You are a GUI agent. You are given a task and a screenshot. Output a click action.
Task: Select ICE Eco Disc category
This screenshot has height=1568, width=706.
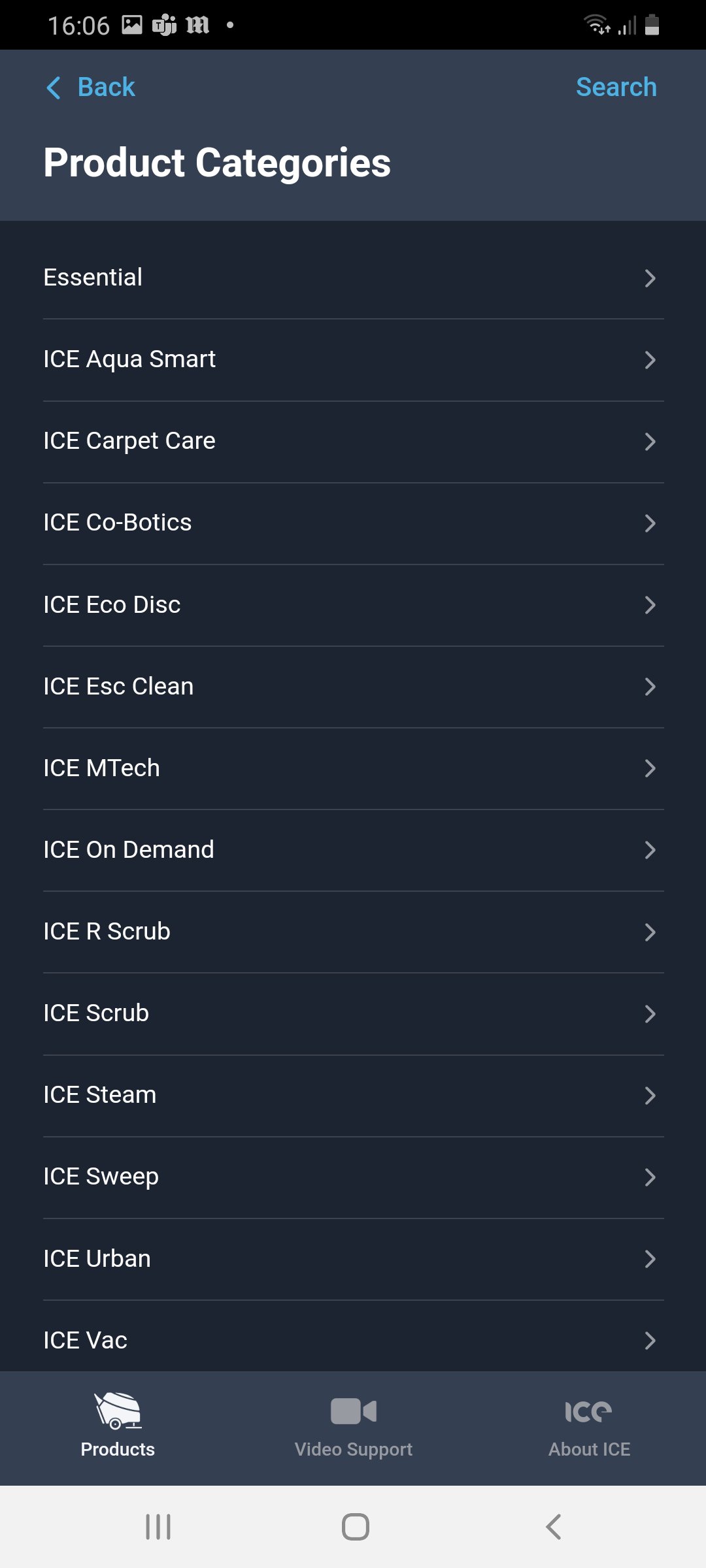point(112,605)
